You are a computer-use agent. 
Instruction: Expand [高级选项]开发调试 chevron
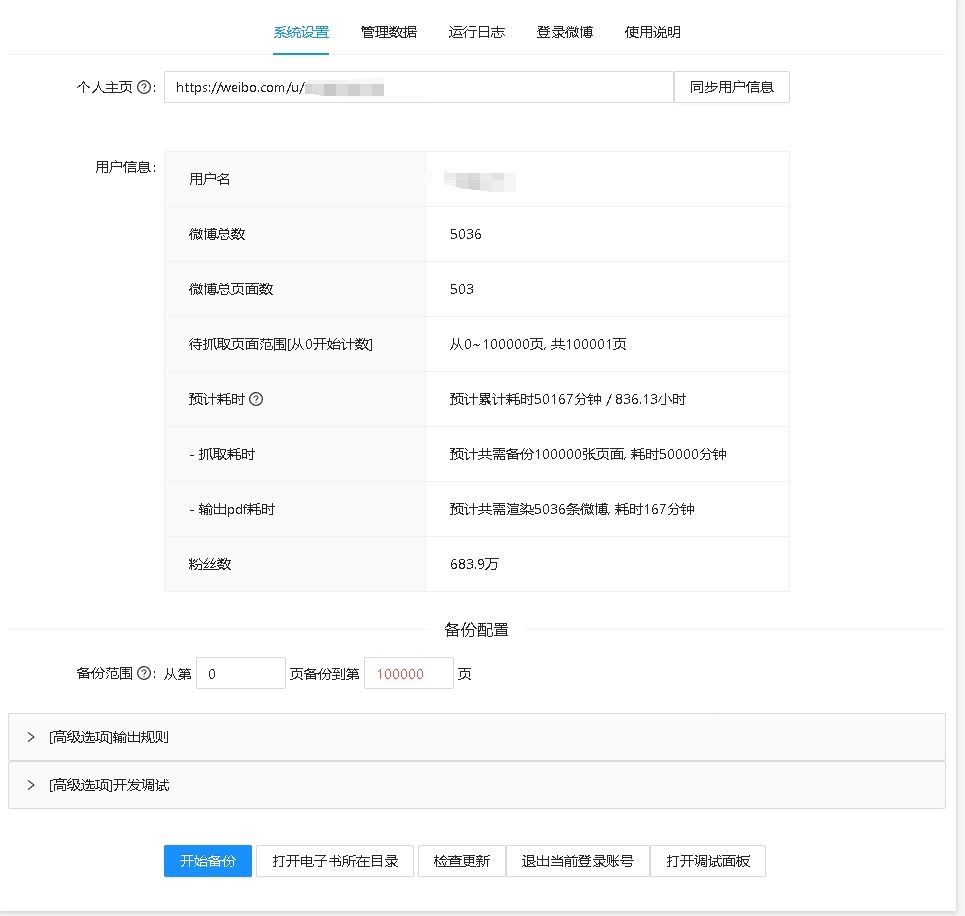[31, 785]
